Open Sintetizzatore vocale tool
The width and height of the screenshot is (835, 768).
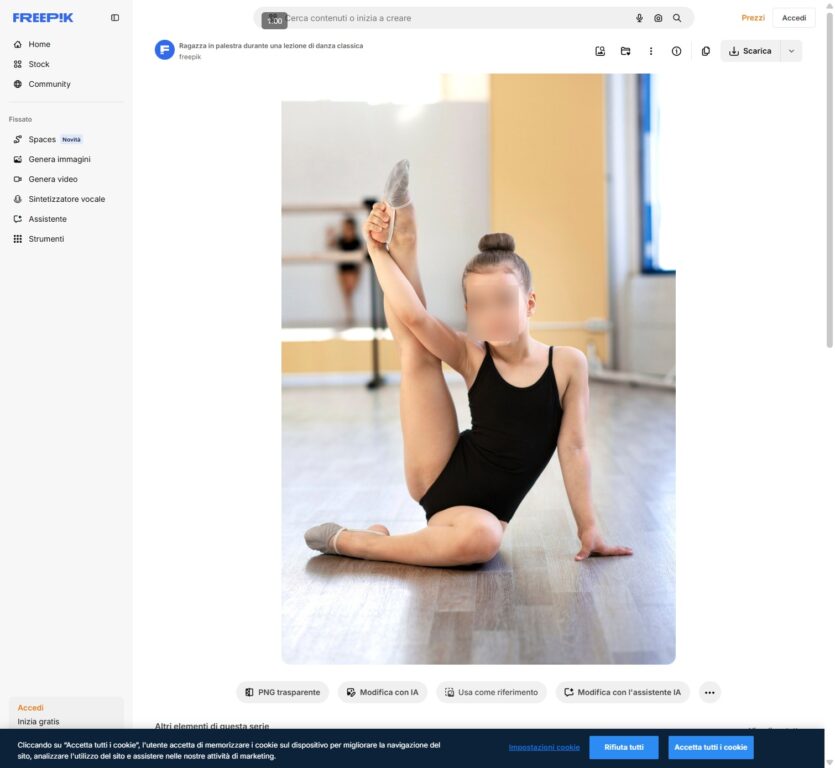(x=66, y=199)
